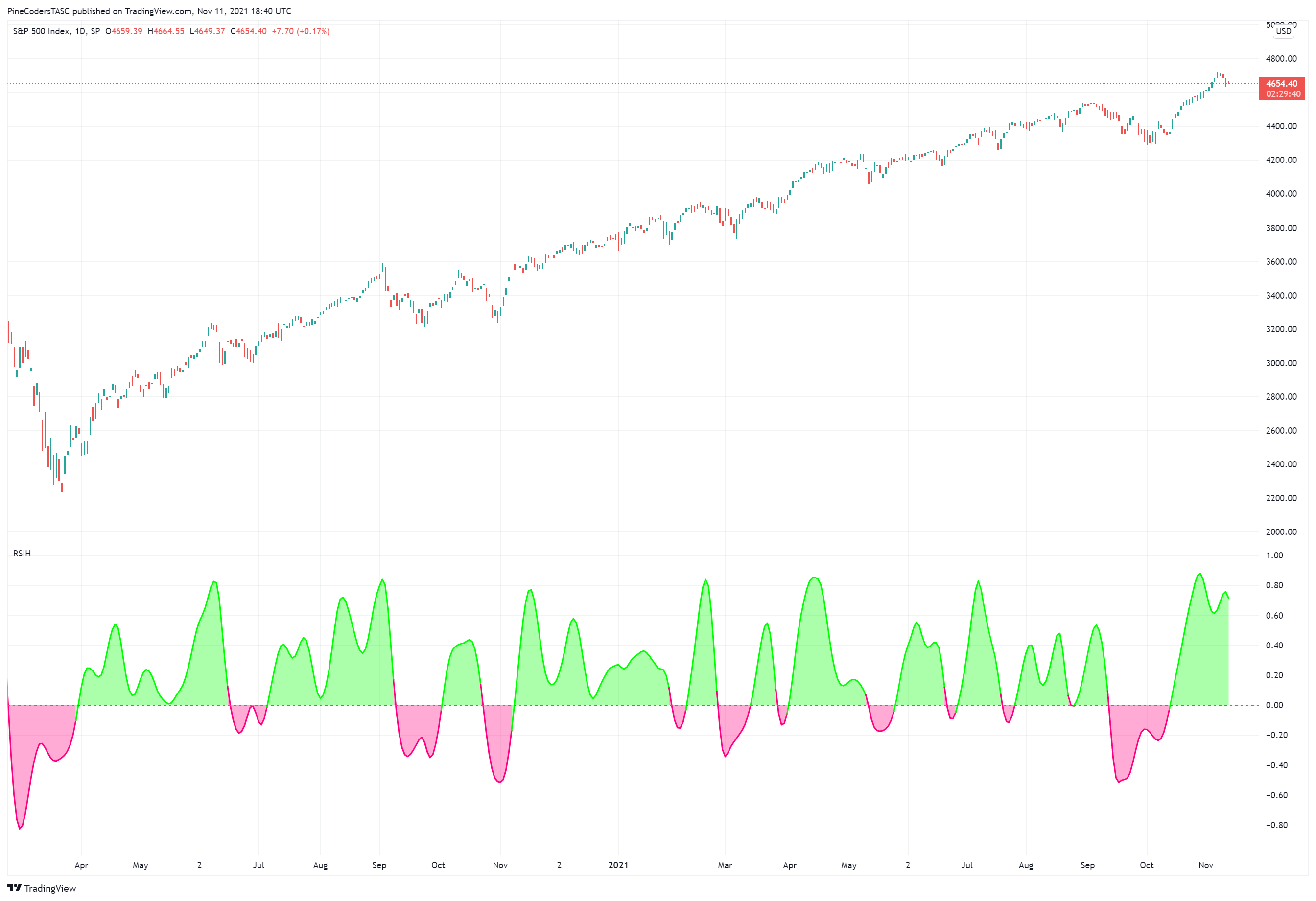Click the 0.60 RSIH scale label
This screenshot has height=901, width=1316.
[x=1275, y=615]
